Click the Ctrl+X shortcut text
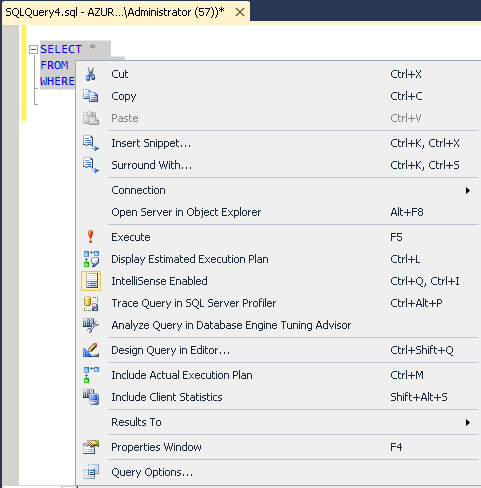 coord(406,74)
